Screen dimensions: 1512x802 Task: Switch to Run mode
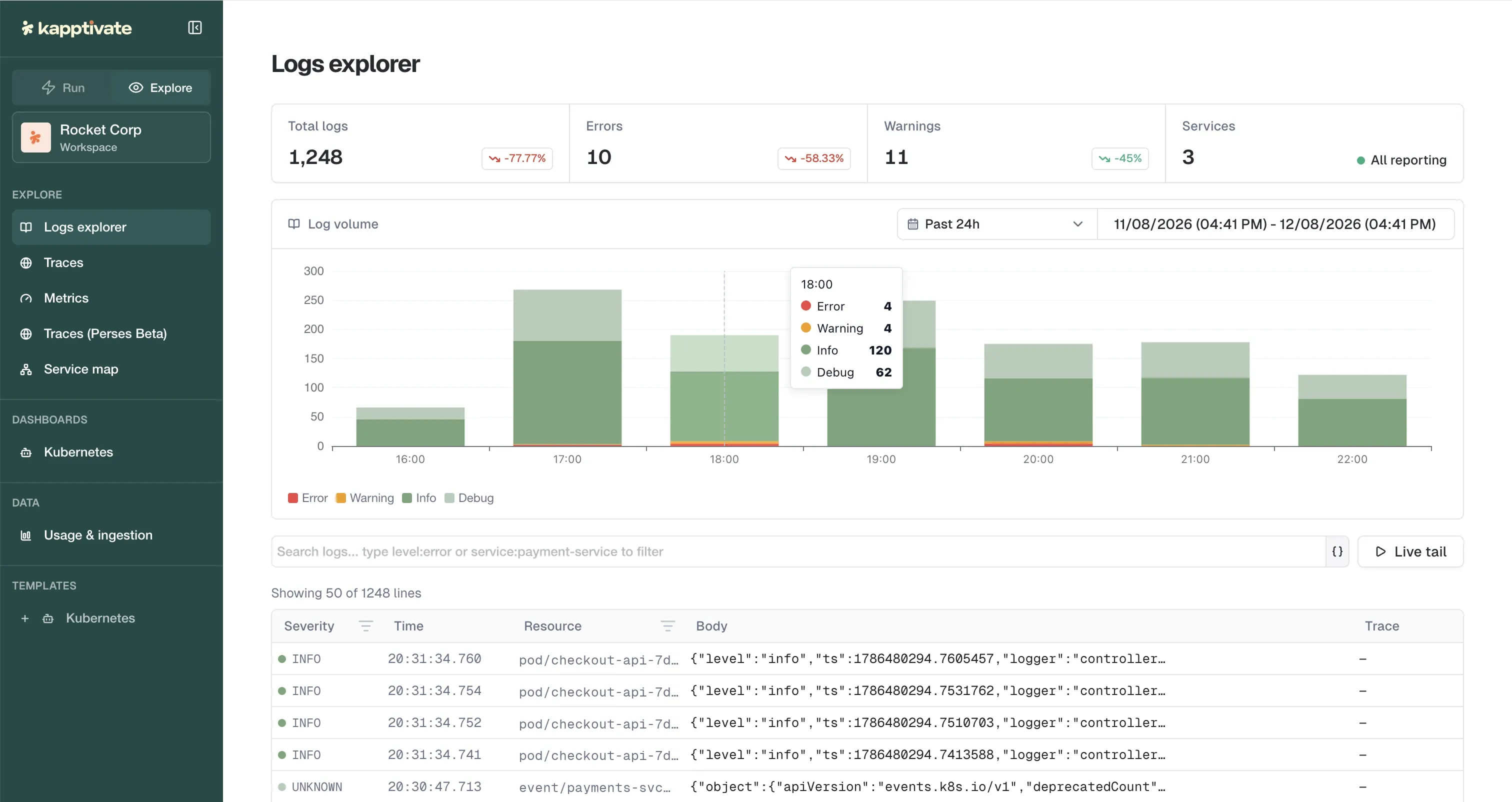(63, 87)
